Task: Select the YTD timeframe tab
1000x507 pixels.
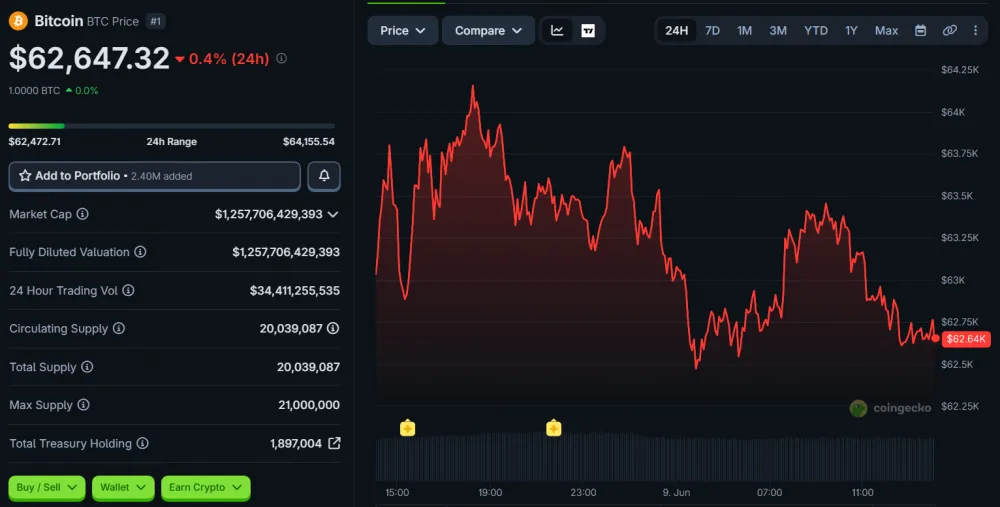Action: tap(816, 31)
